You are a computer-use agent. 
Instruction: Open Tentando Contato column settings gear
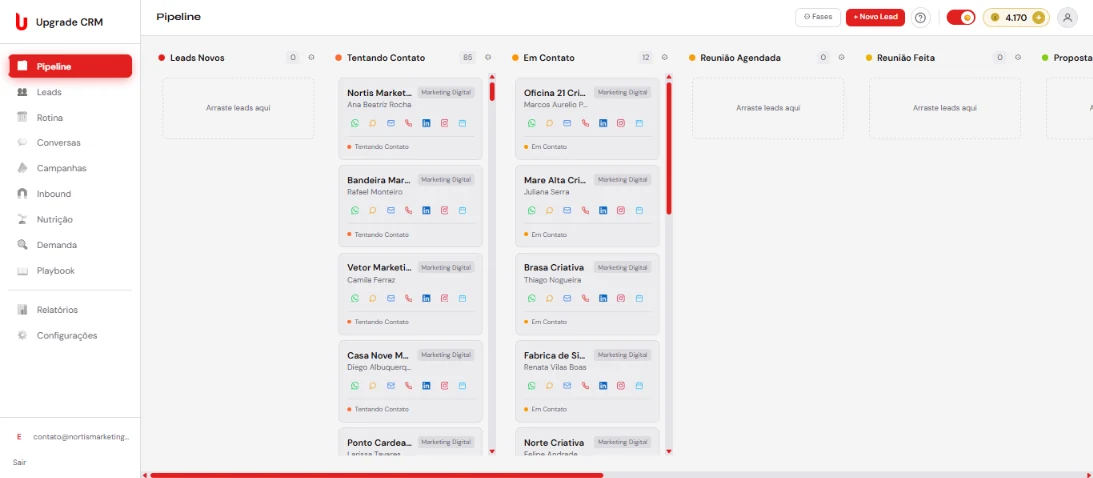pyautogui.click(x=488, y=58)
